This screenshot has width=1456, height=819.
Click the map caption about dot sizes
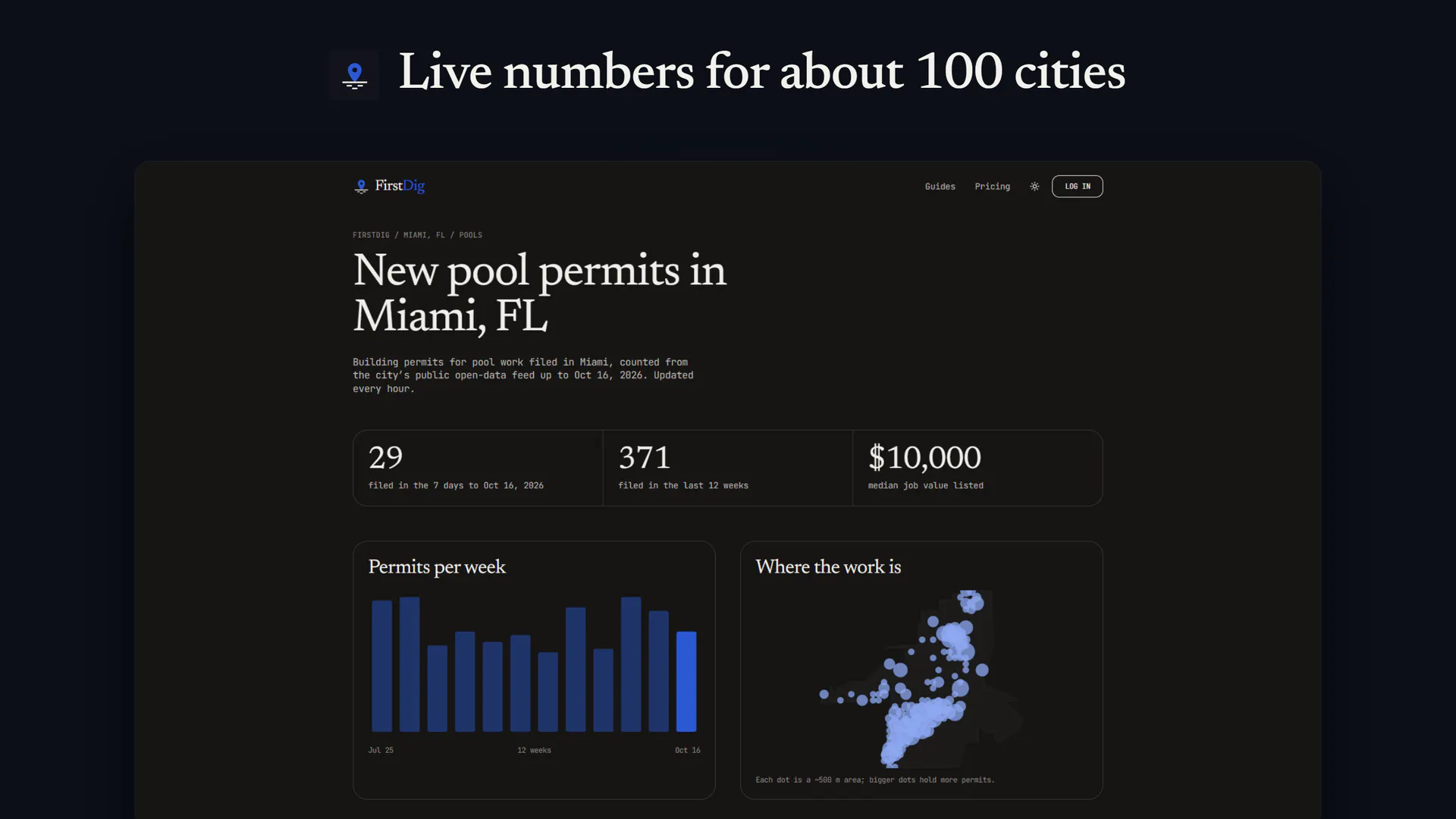tap(874, 780)
